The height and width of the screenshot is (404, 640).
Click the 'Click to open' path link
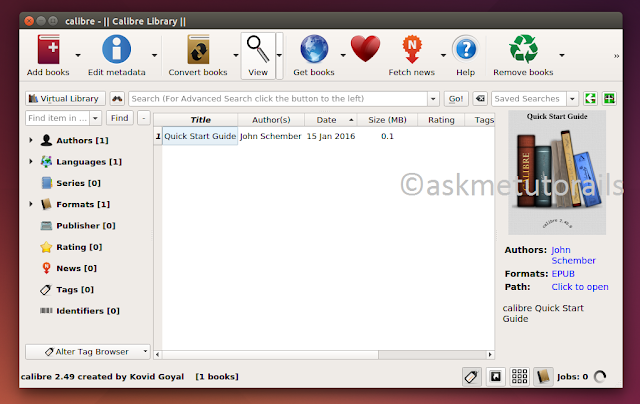click(580, 287)
